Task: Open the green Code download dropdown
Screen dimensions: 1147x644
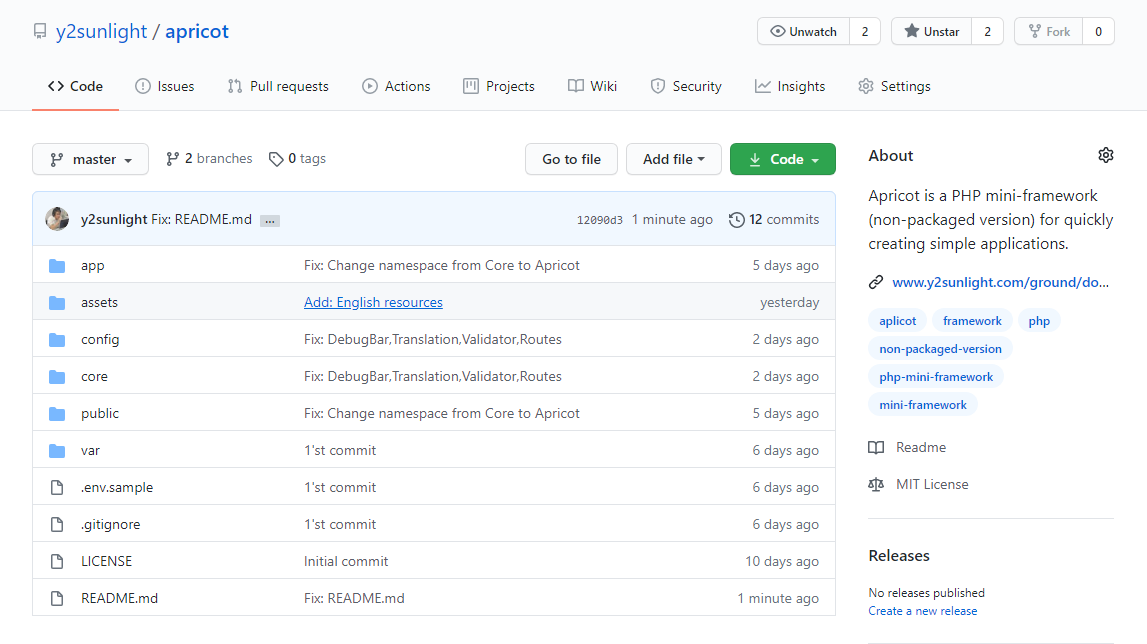Action: pos(782,159)
